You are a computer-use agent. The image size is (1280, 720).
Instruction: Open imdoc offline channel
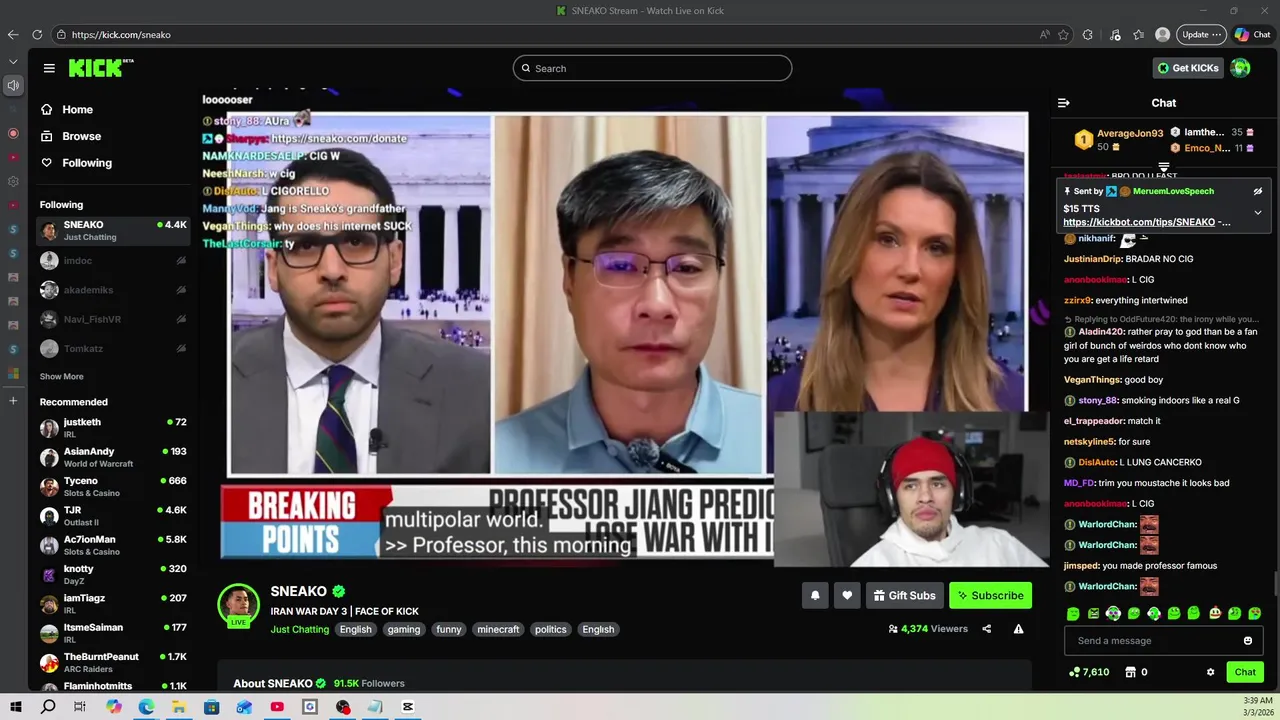coord(113,260)
